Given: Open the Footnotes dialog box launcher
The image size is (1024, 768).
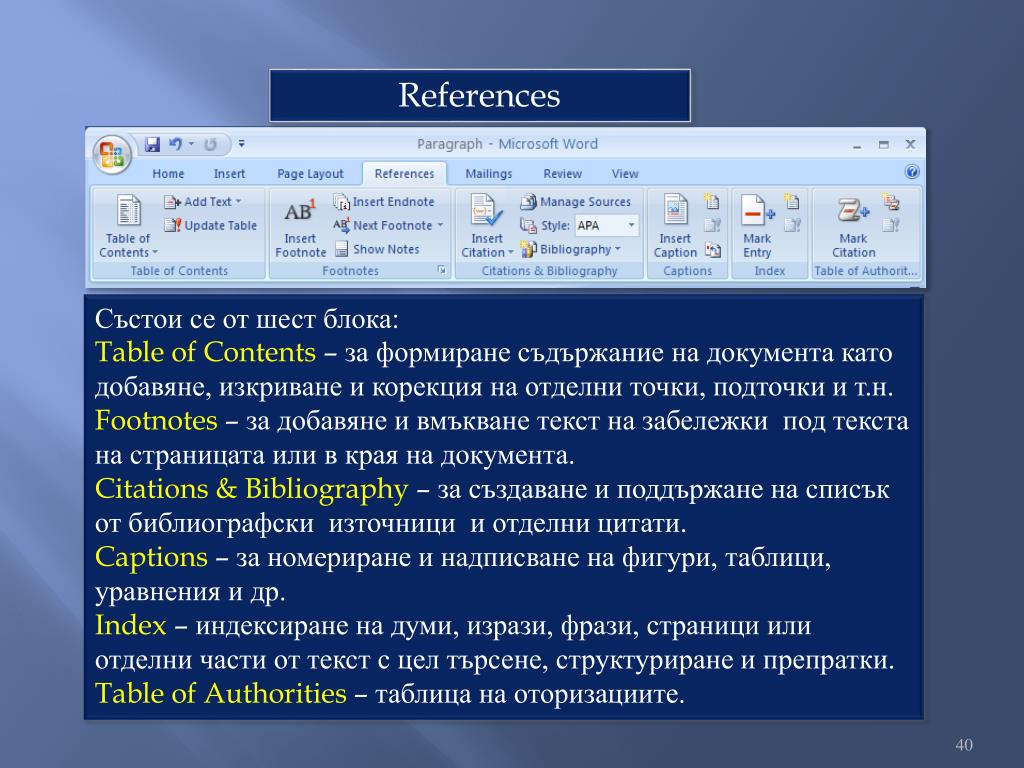Looking at the screenshot, I should click(x=441, y=270).
